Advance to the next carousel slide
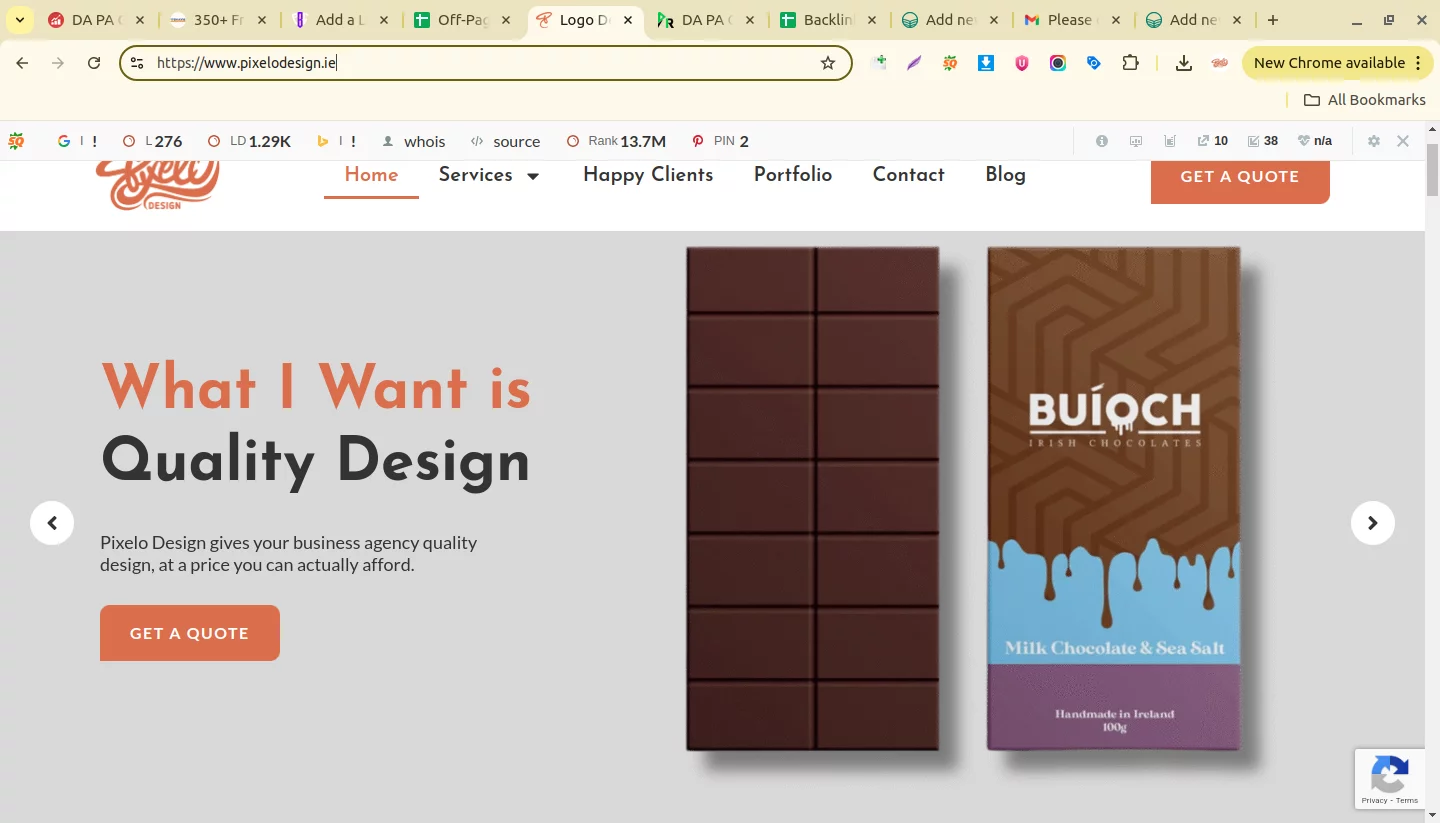This screenshot has height=823, width=1440. click(x=1373, y=523)
